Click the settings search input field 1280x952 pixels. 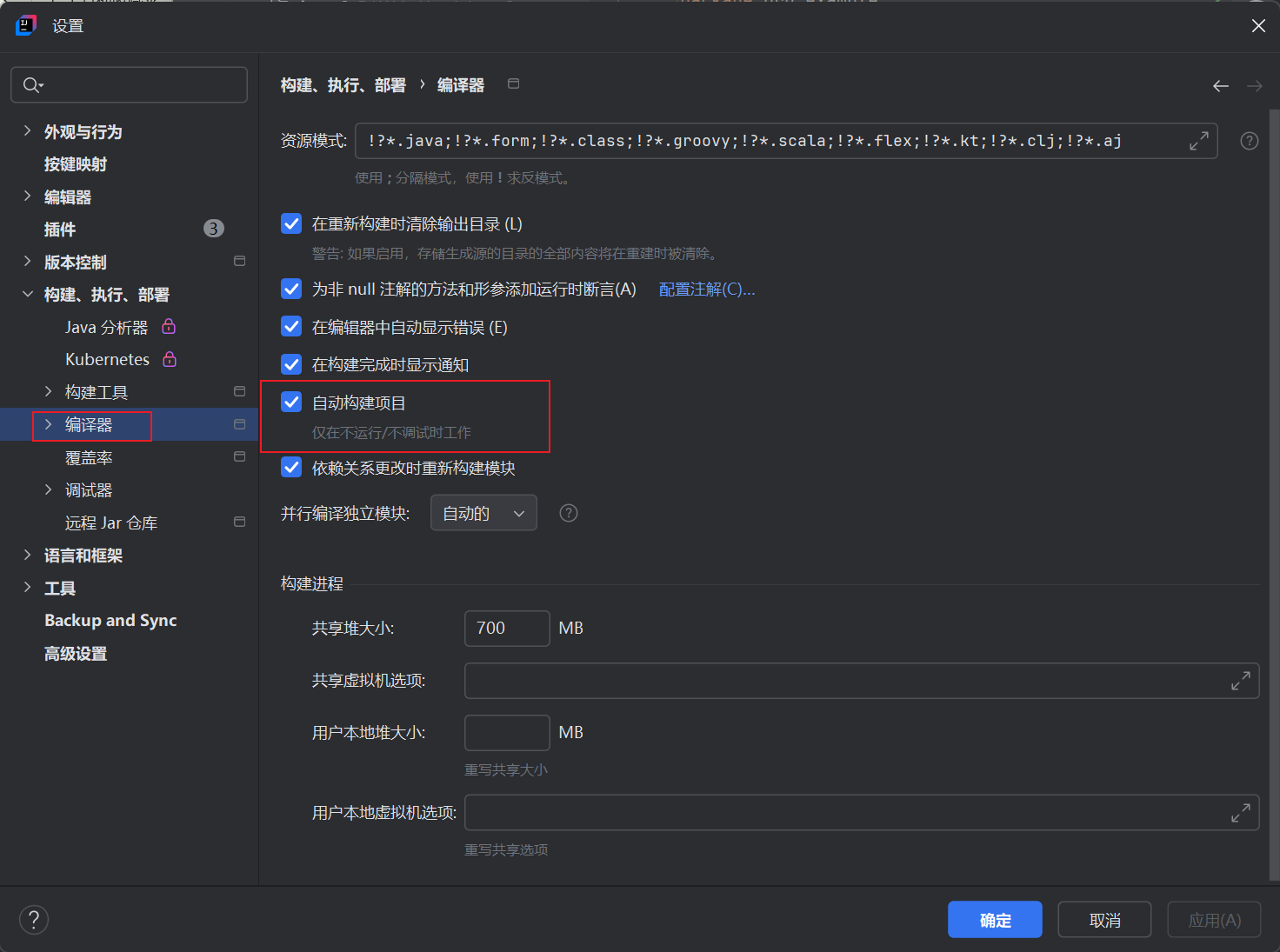tap(129, 85)
